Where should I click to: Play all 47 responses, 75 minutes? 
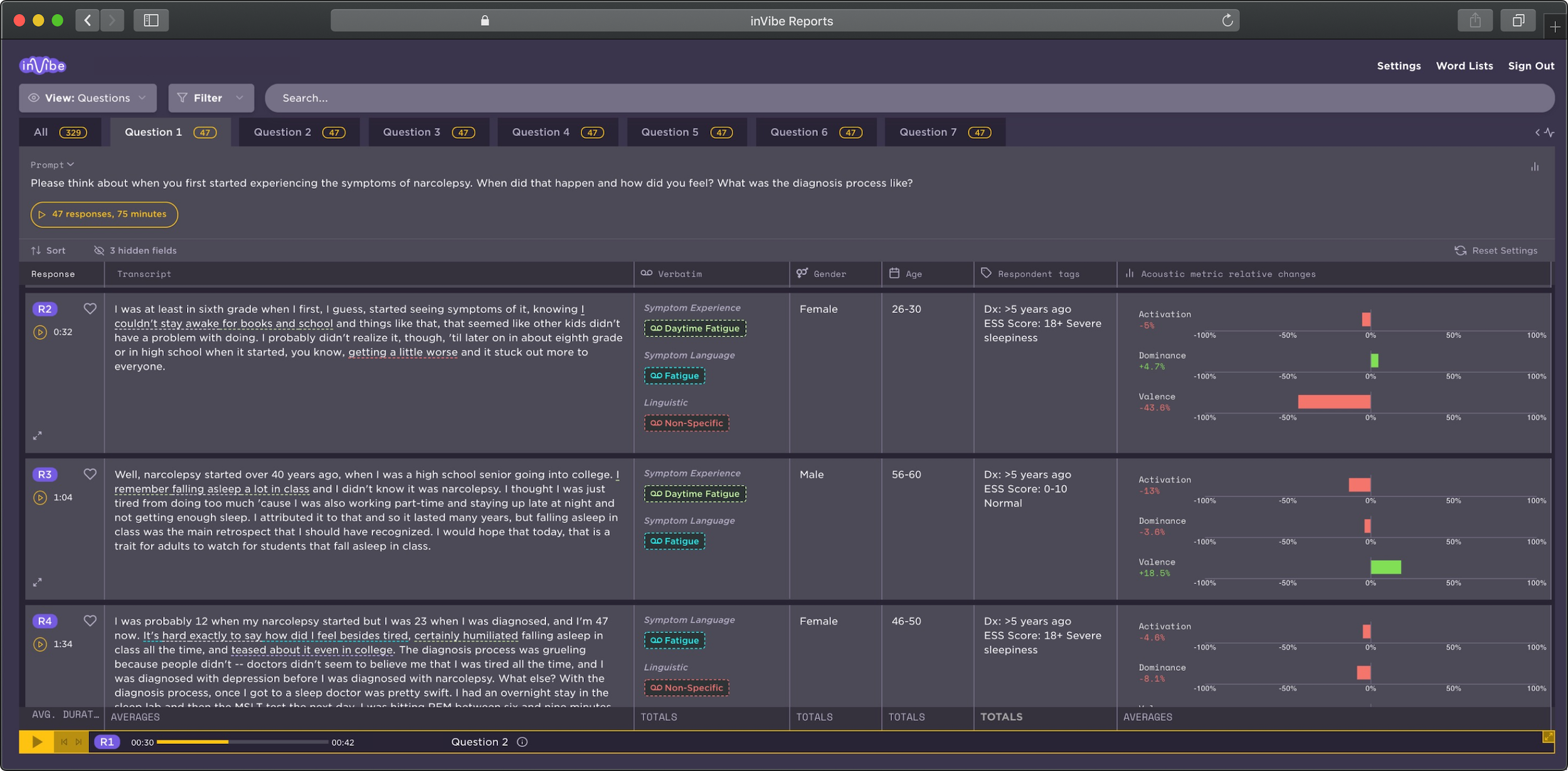[x=104, y=214]
